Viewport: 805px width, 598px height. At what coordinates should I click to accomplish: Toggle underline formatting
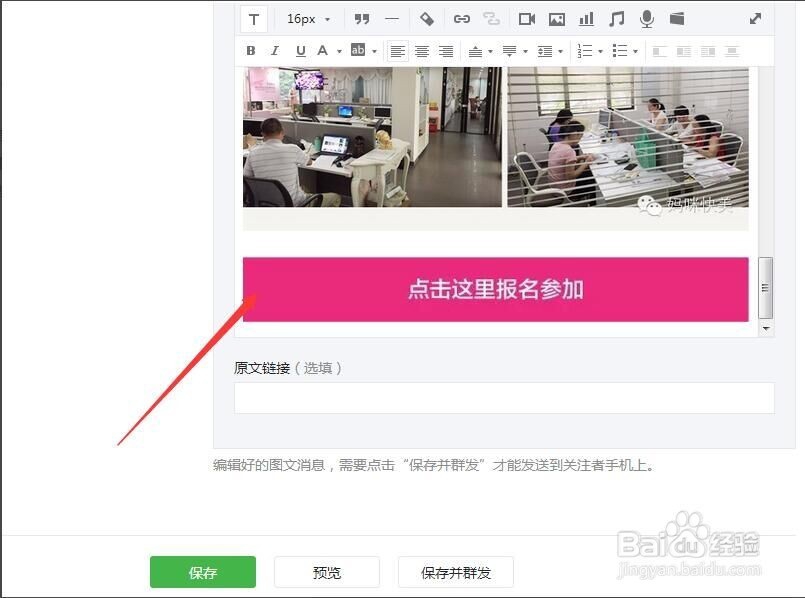(x=300, y=51)
